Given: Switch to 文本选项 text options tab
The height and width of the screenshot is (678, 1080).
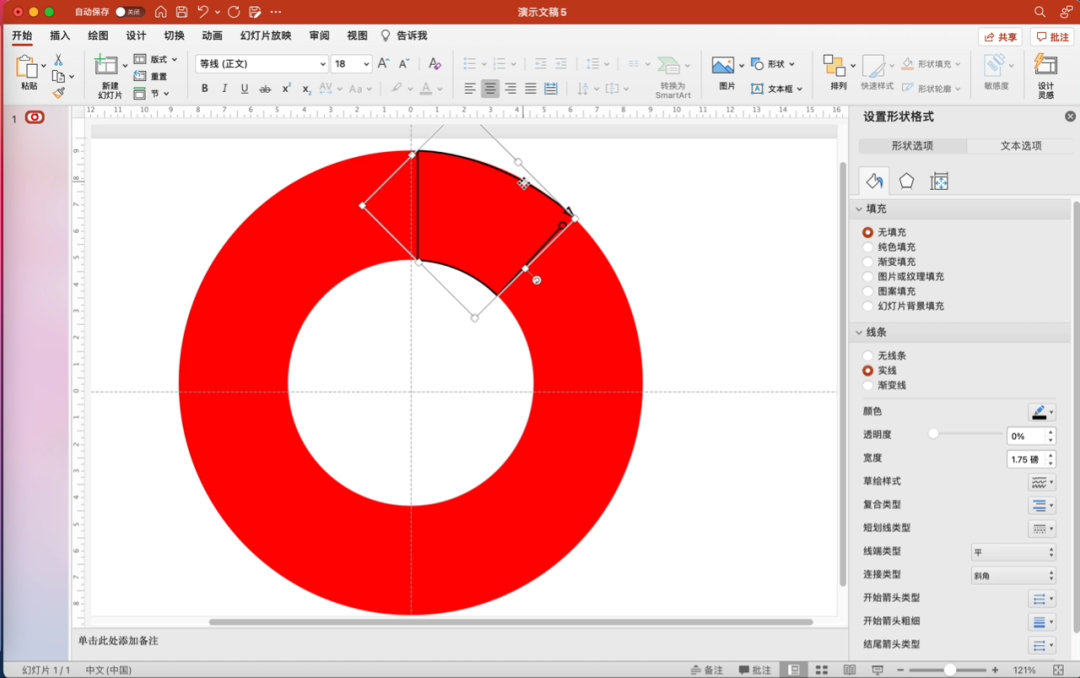Looking at the screenshot, I should [1021, 146].
